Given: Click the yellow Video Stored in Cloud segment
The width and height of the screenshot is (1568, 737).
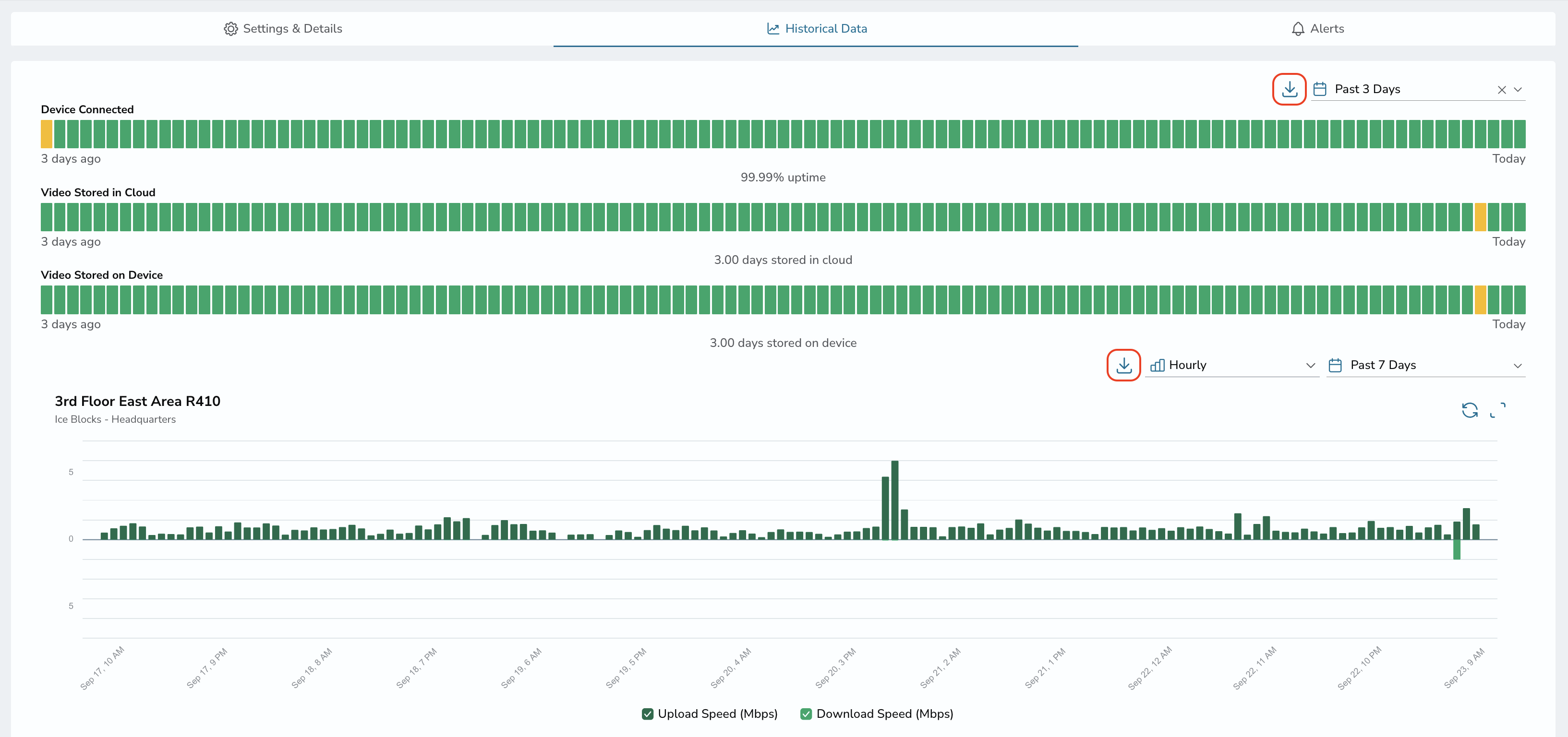Looking at the screenshot, I should coord(1480,217).
